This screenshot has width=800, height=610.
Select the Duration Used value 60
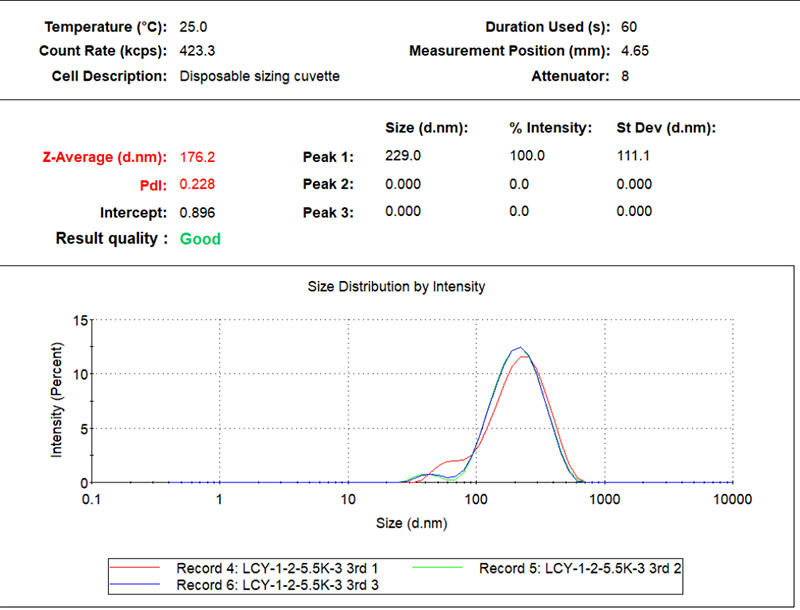[629, 26]
